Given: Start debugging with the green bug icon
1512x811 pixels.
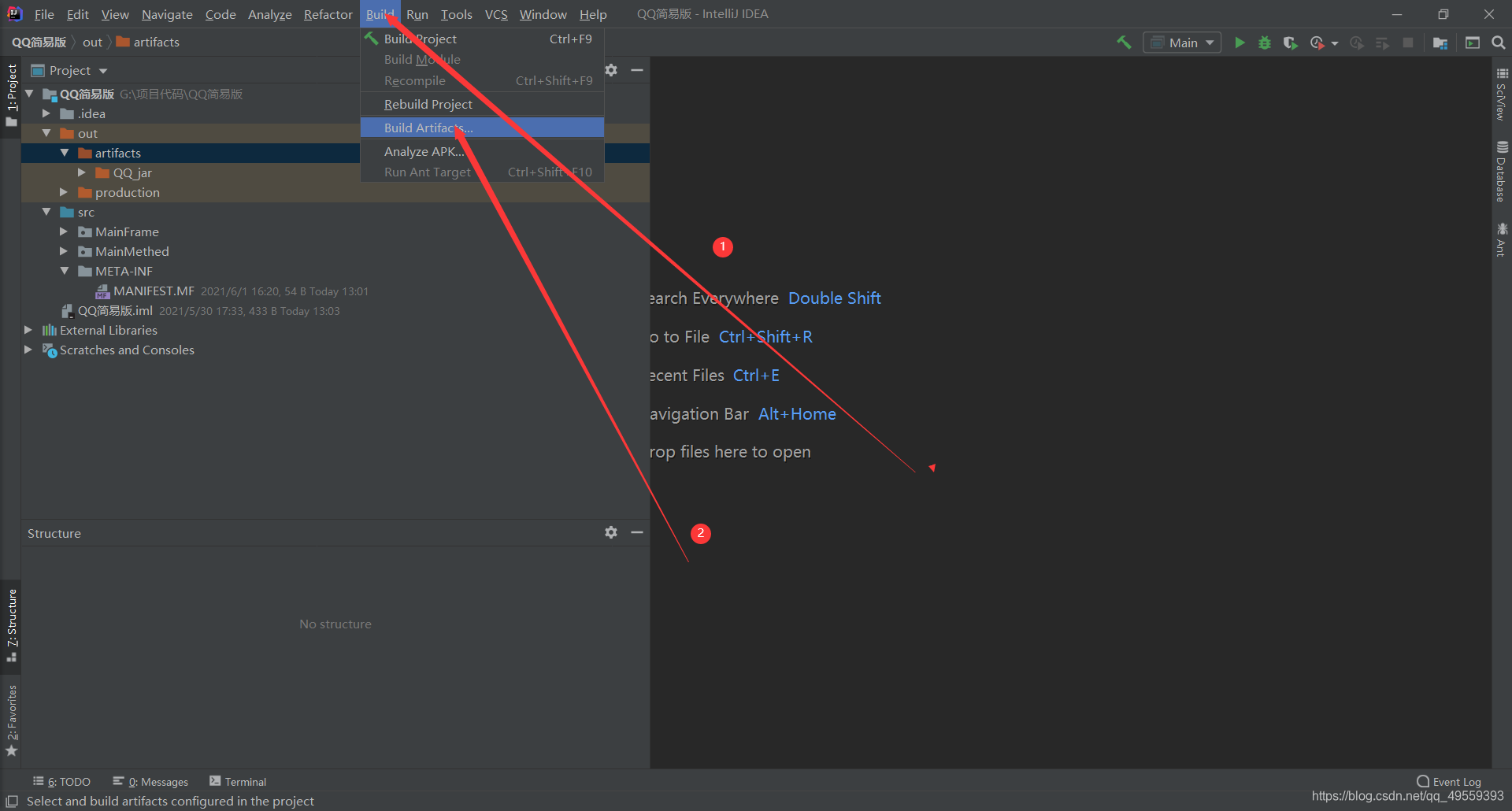Looking at the screenshot, I should [1265, 43].
